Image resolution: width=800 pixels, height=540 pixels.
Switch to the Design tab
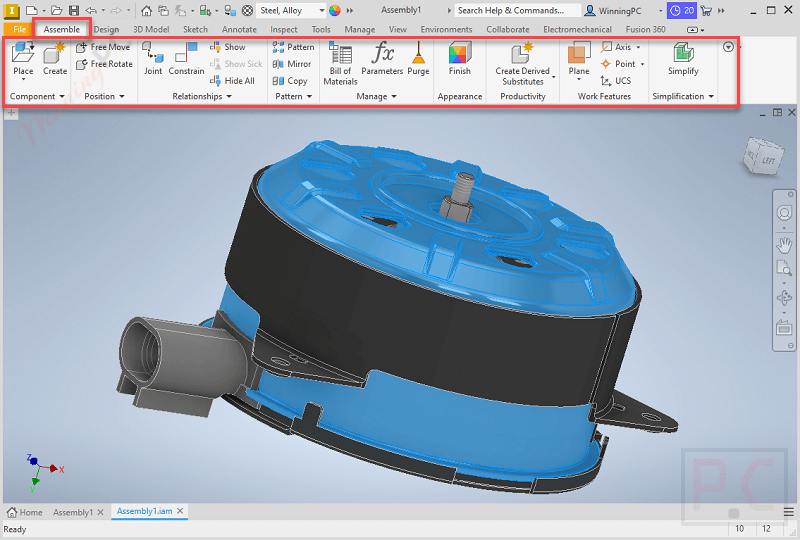click(106, 30)
